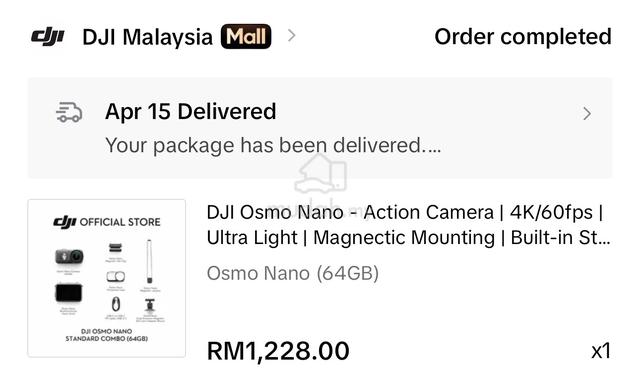Click the DJI logo beside the store name

pyautogui.click(x=48, y=37)
